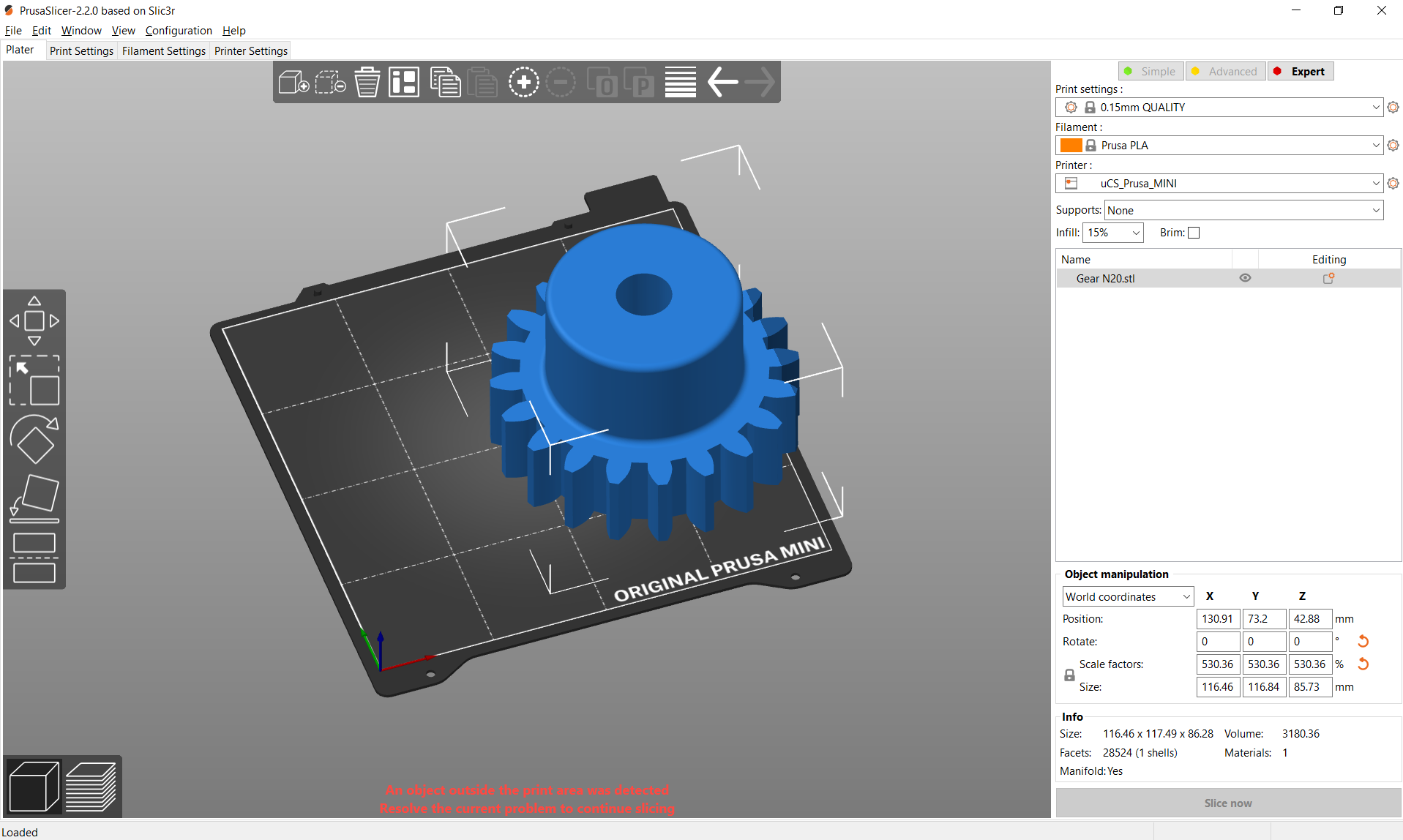Viewport: 1403px width, 840px height.
Task: Click the Delete all trash bin icon
Action: [367, 82]
